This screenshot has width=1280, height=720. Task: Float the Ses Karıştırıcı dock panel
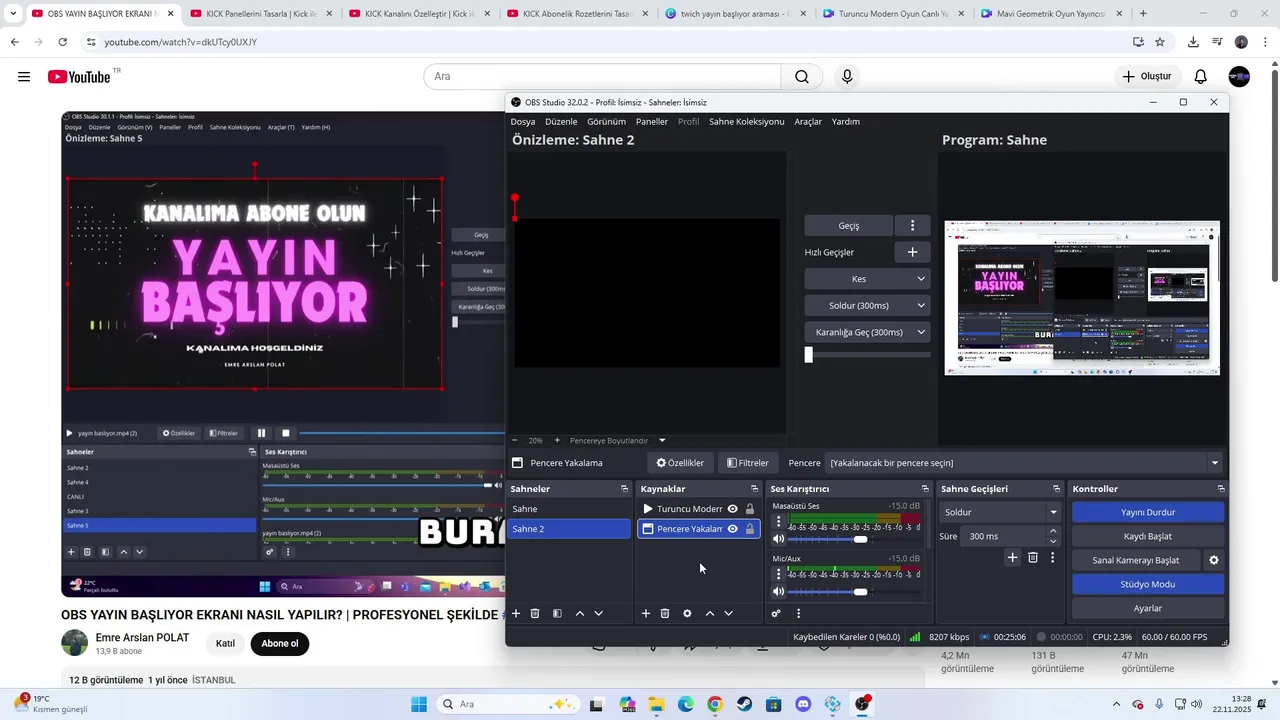tap(925, 489)
